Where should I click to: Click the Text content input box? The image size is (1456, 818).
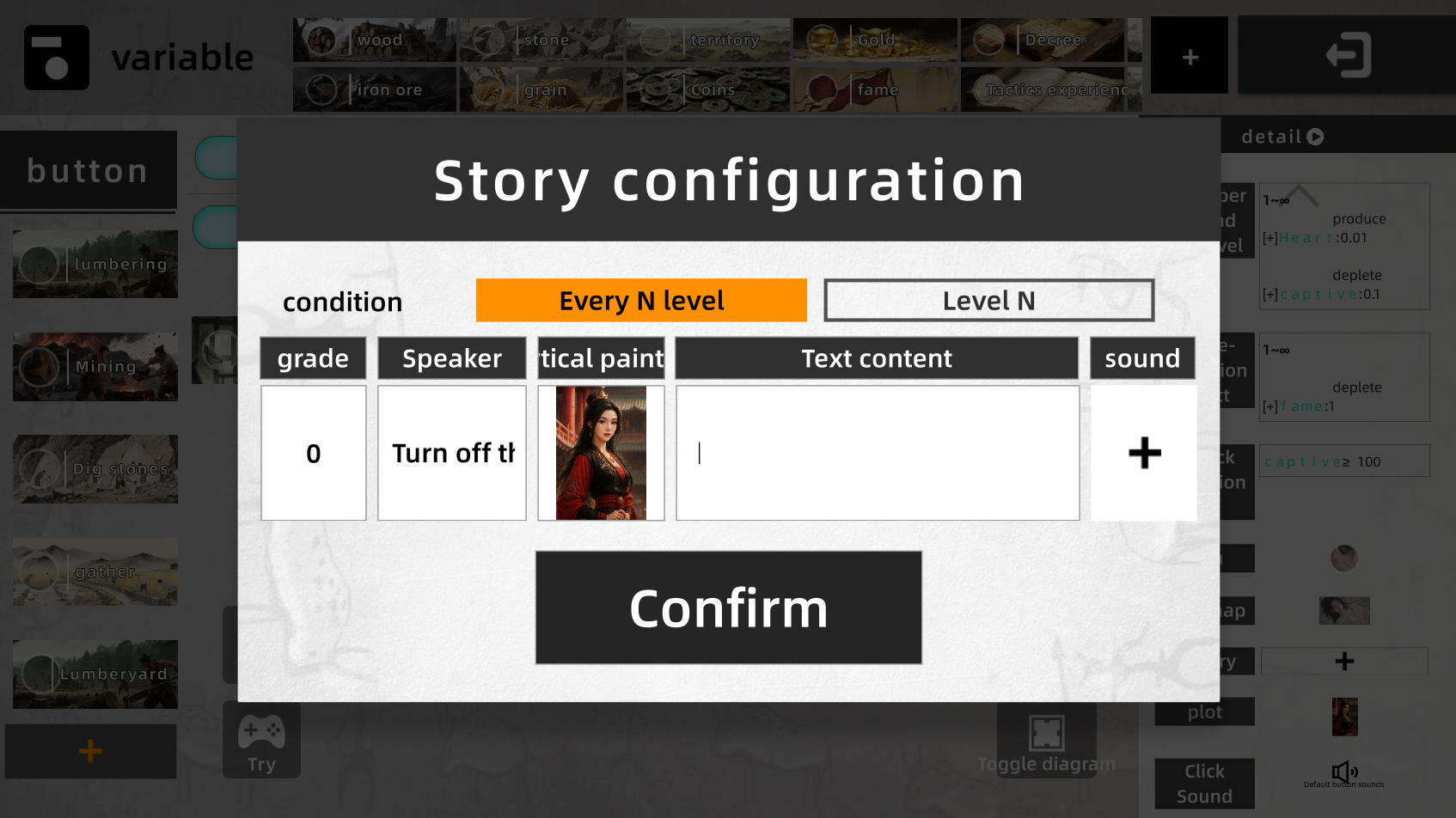pos(878,453)
